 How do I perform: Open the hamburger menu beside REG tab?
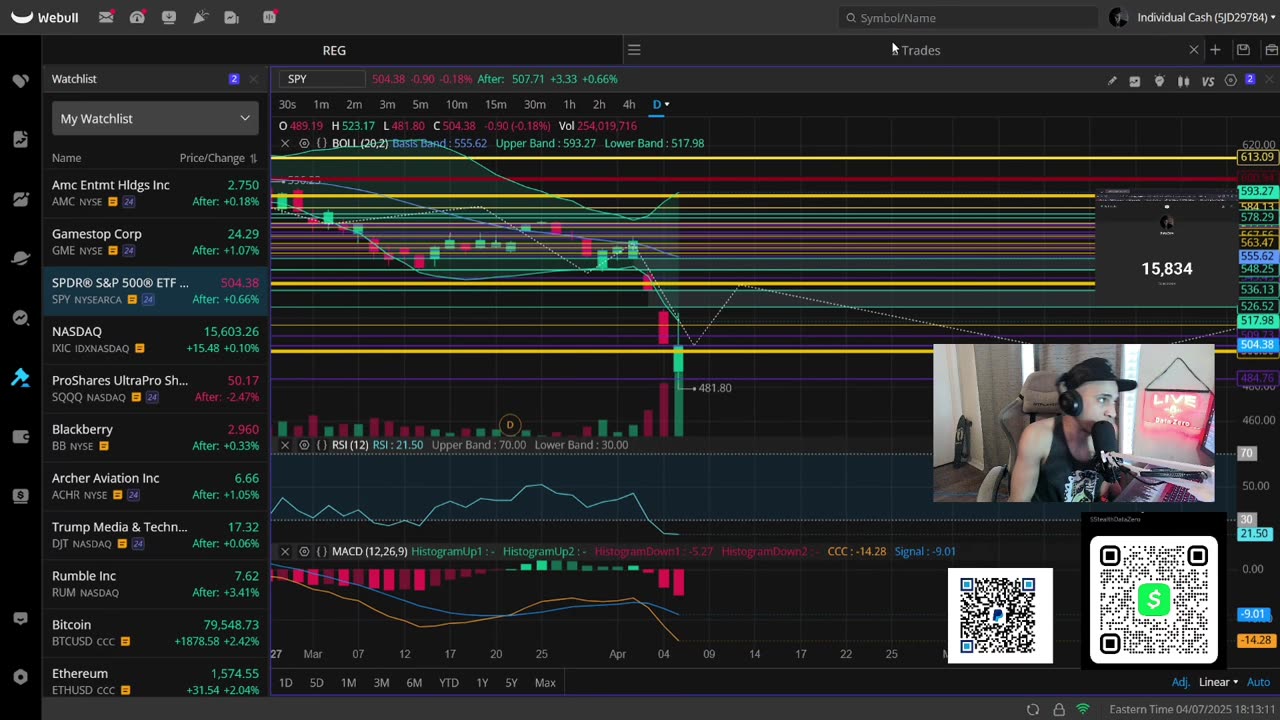pos(634,50)
